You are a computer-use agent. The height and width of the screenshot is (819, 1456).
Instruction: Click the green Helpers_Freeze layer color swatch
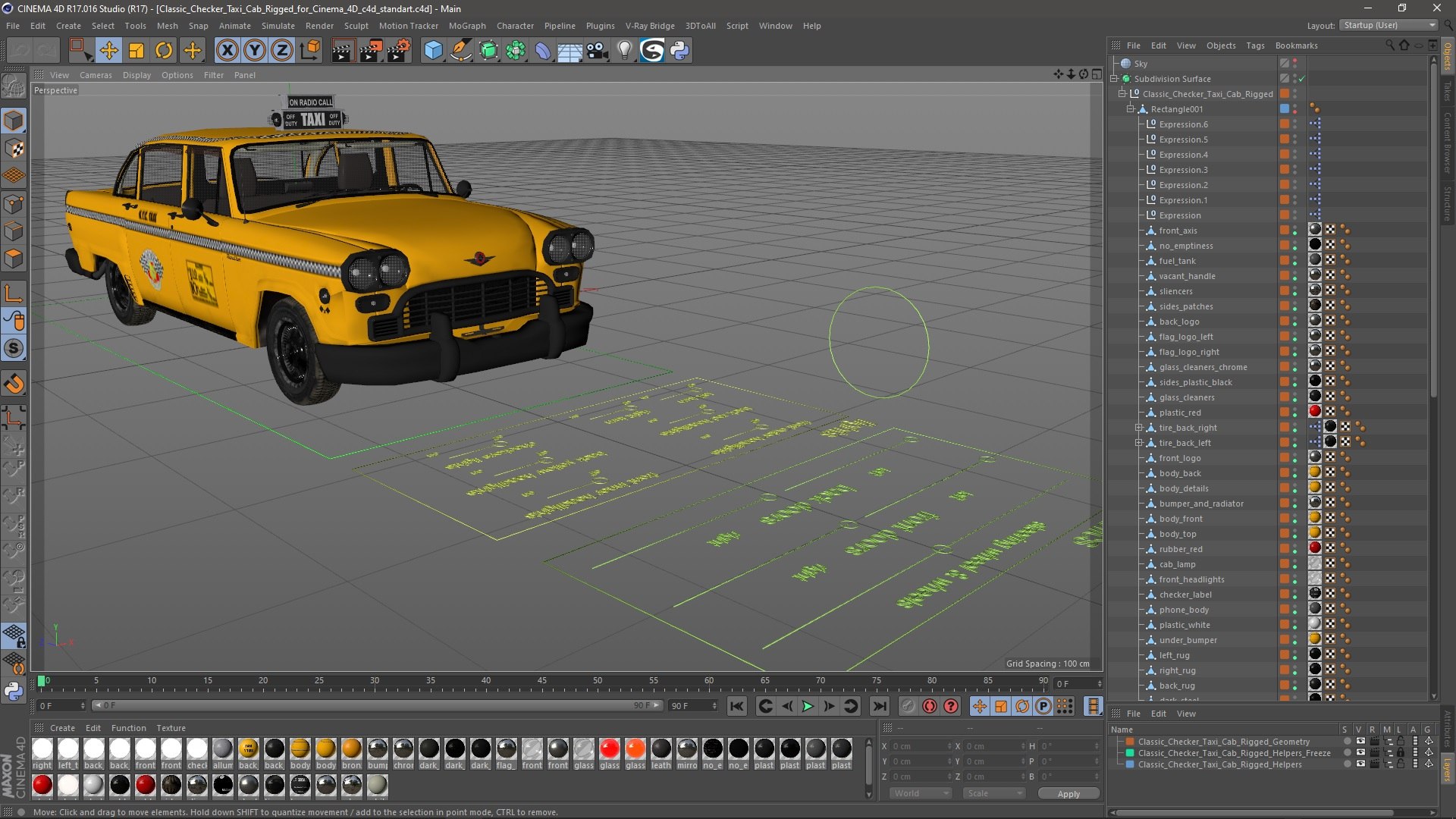tap(1130, 753)
